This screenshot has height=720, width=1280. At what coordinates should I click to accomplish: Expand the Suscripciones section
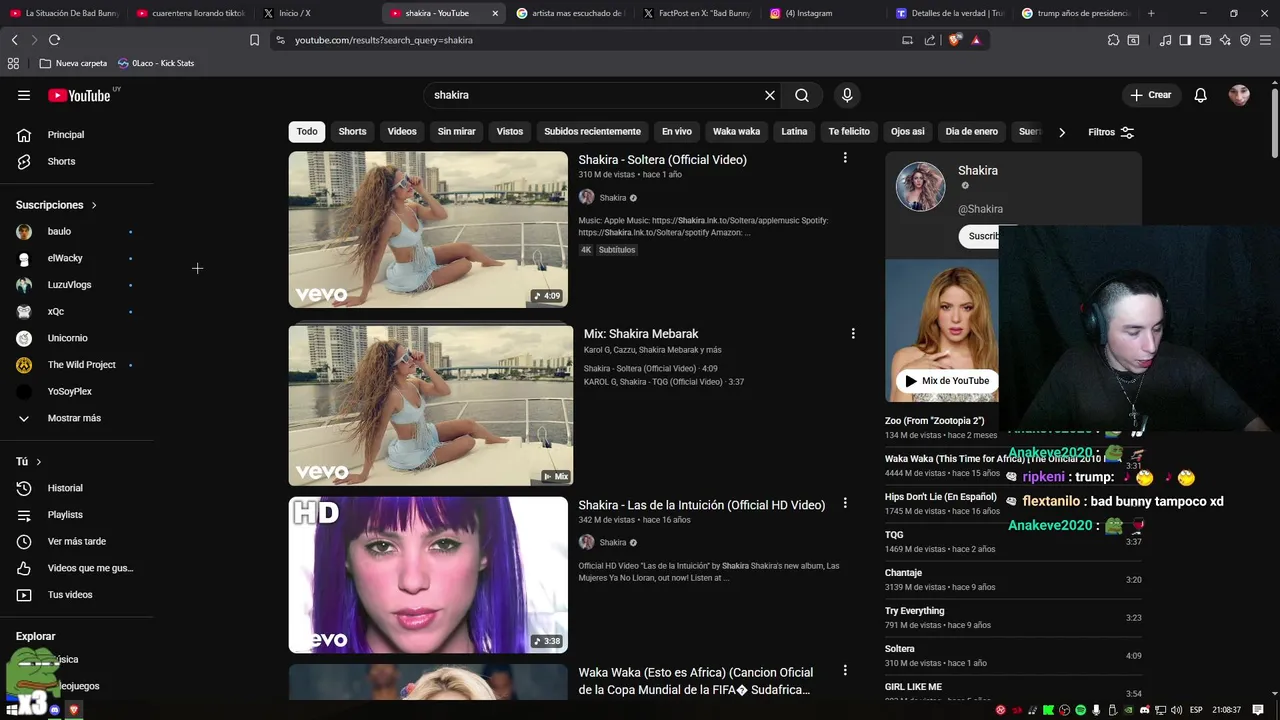pos(56,205)
